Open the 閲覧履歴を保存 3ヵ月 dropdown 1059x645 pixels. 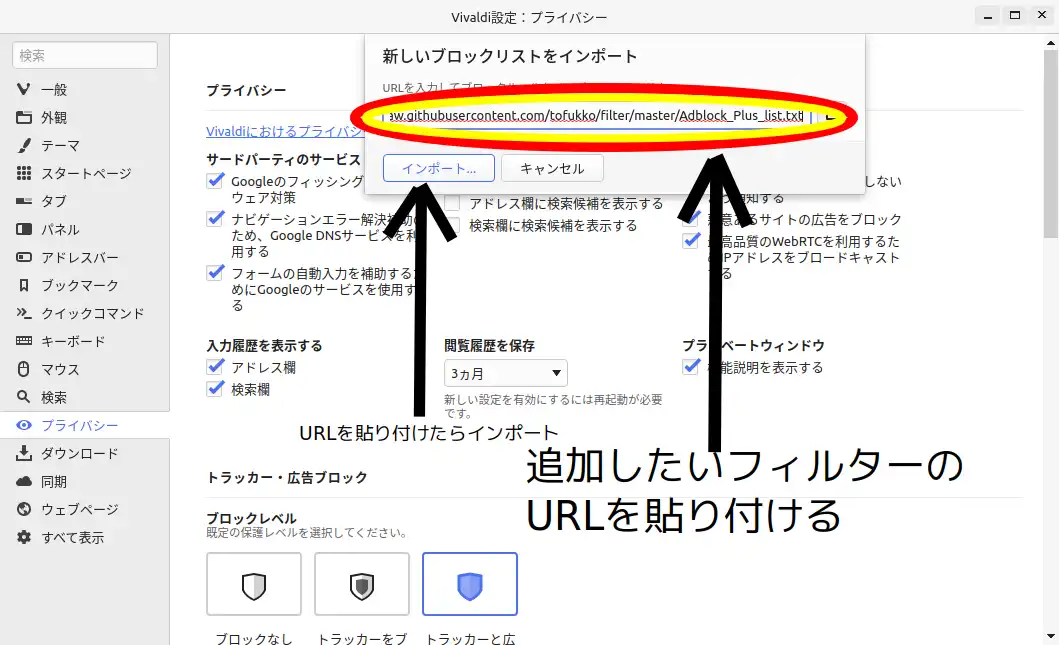pos(505,373)
